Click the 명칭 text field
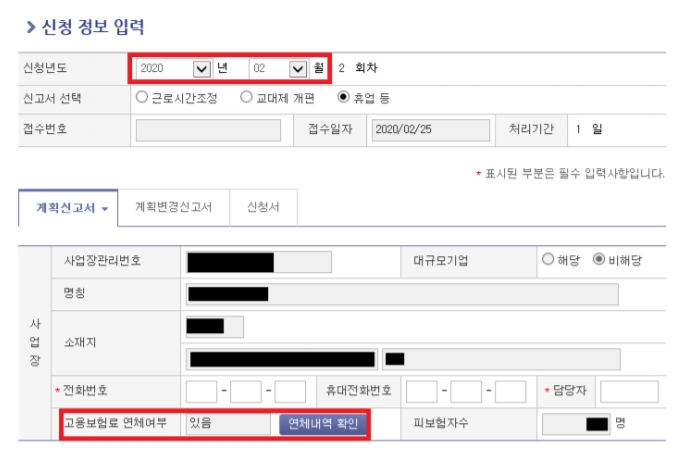The height and width of the screenshot is (461, 697). (x=401, y=294)
